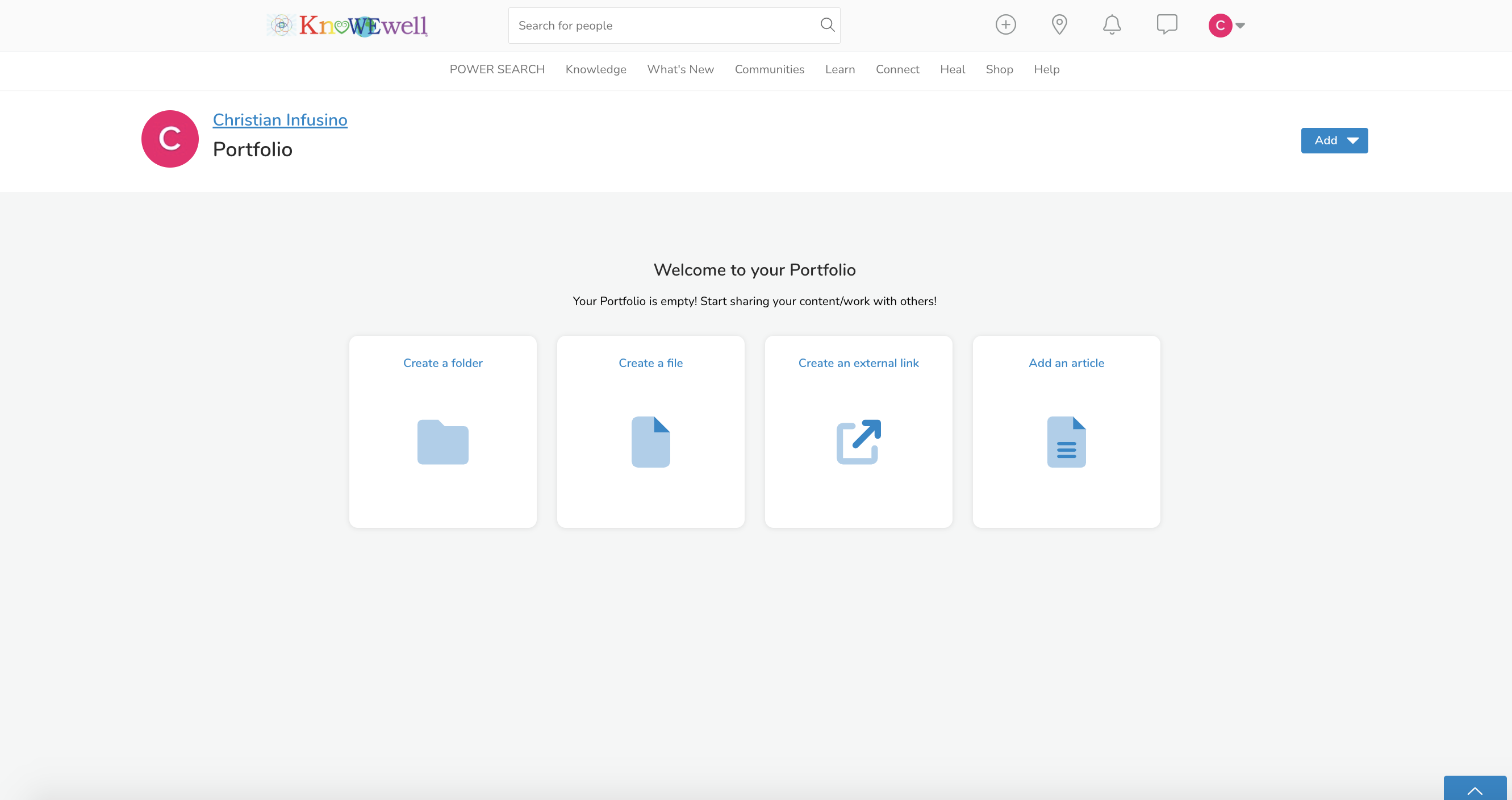The width and height of the screenshot is (1512, 800).
Task: Open the Heal menu
Action: [x=952, y=69]
